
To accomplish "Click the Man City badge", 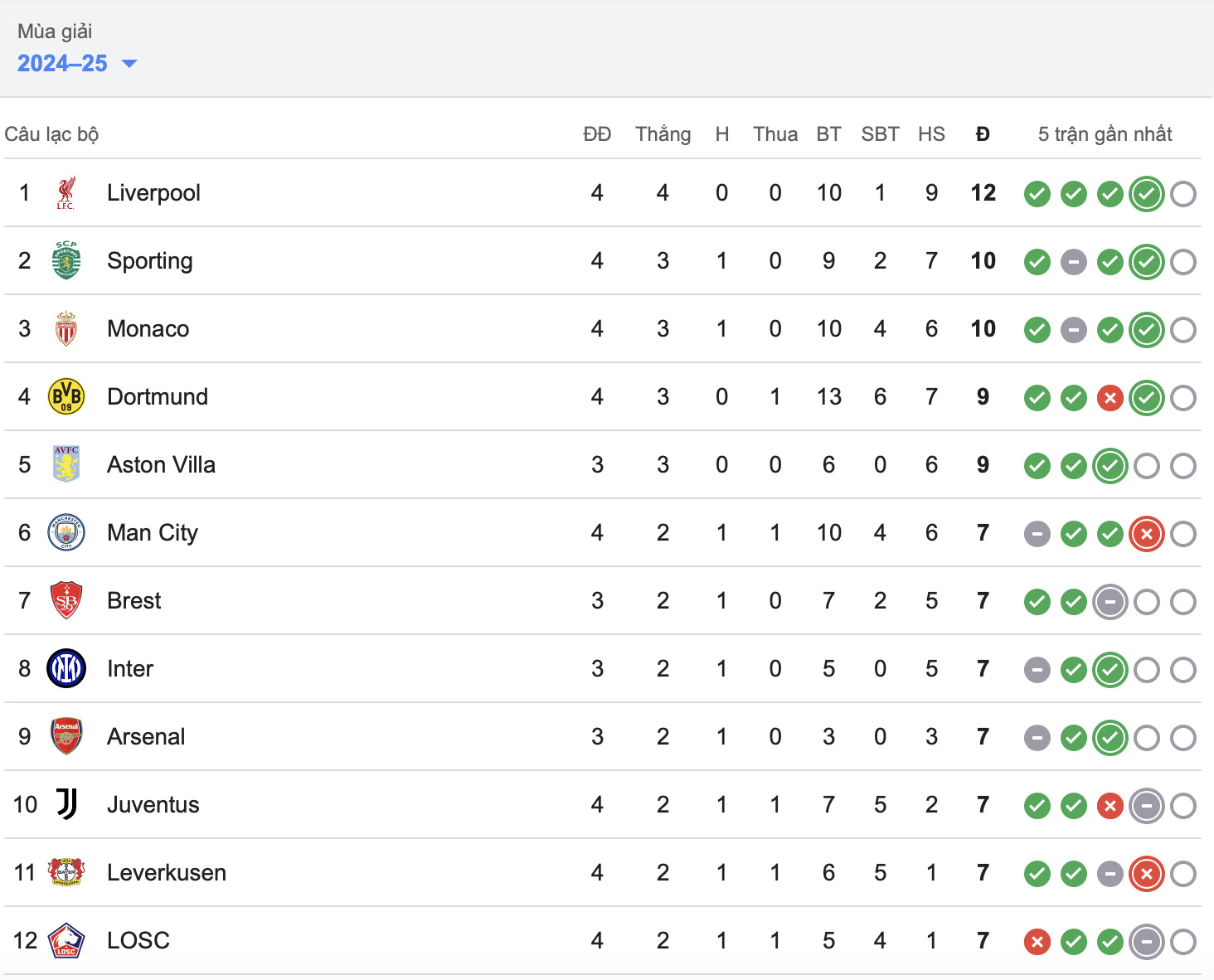I will click(x=66, y=533).
